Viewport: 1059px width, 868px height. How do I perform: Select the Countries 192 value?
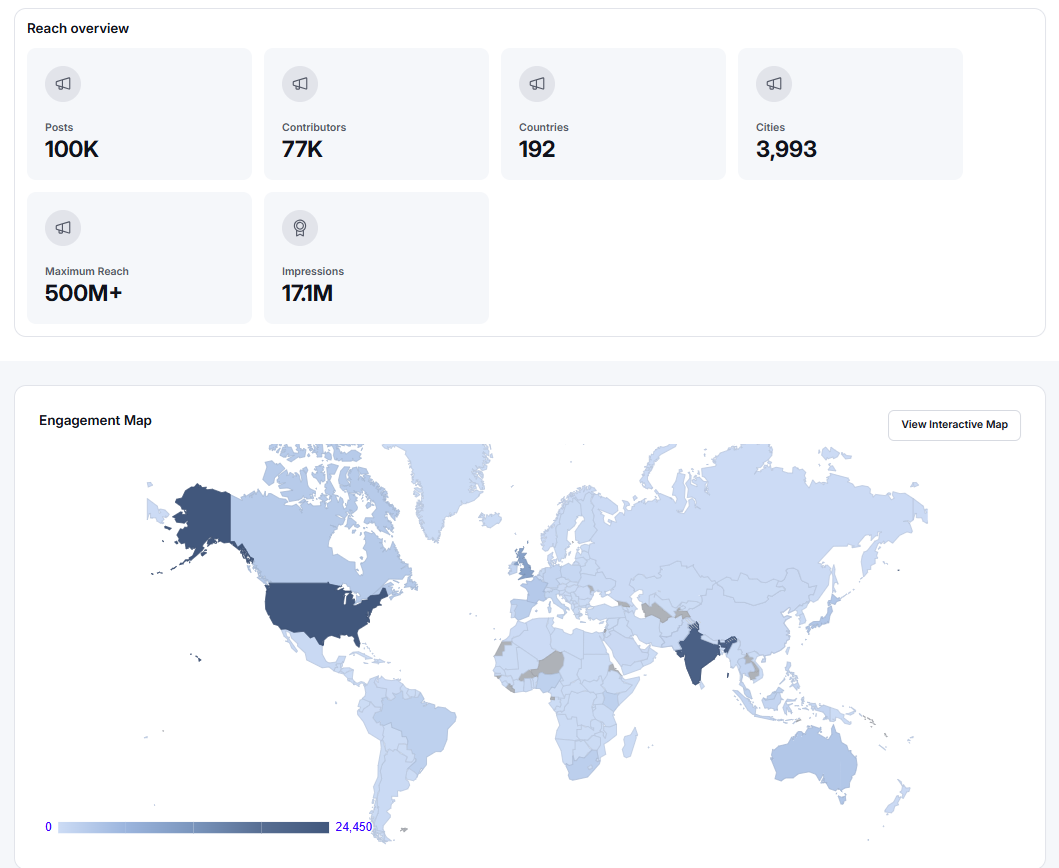click(x=537, y=149)
